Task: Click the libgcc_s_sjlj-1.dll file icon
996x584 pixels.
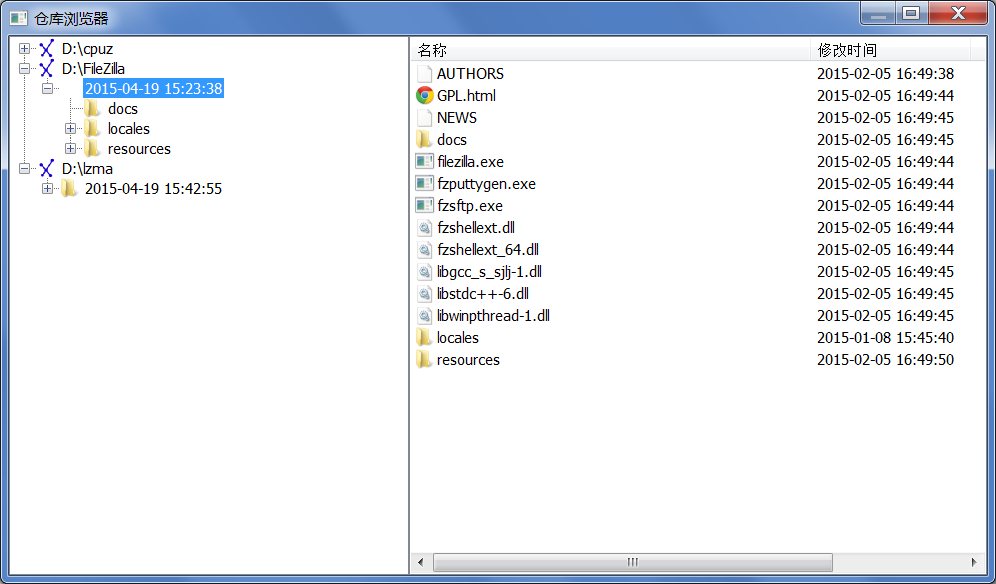Action: click(424, 271)
